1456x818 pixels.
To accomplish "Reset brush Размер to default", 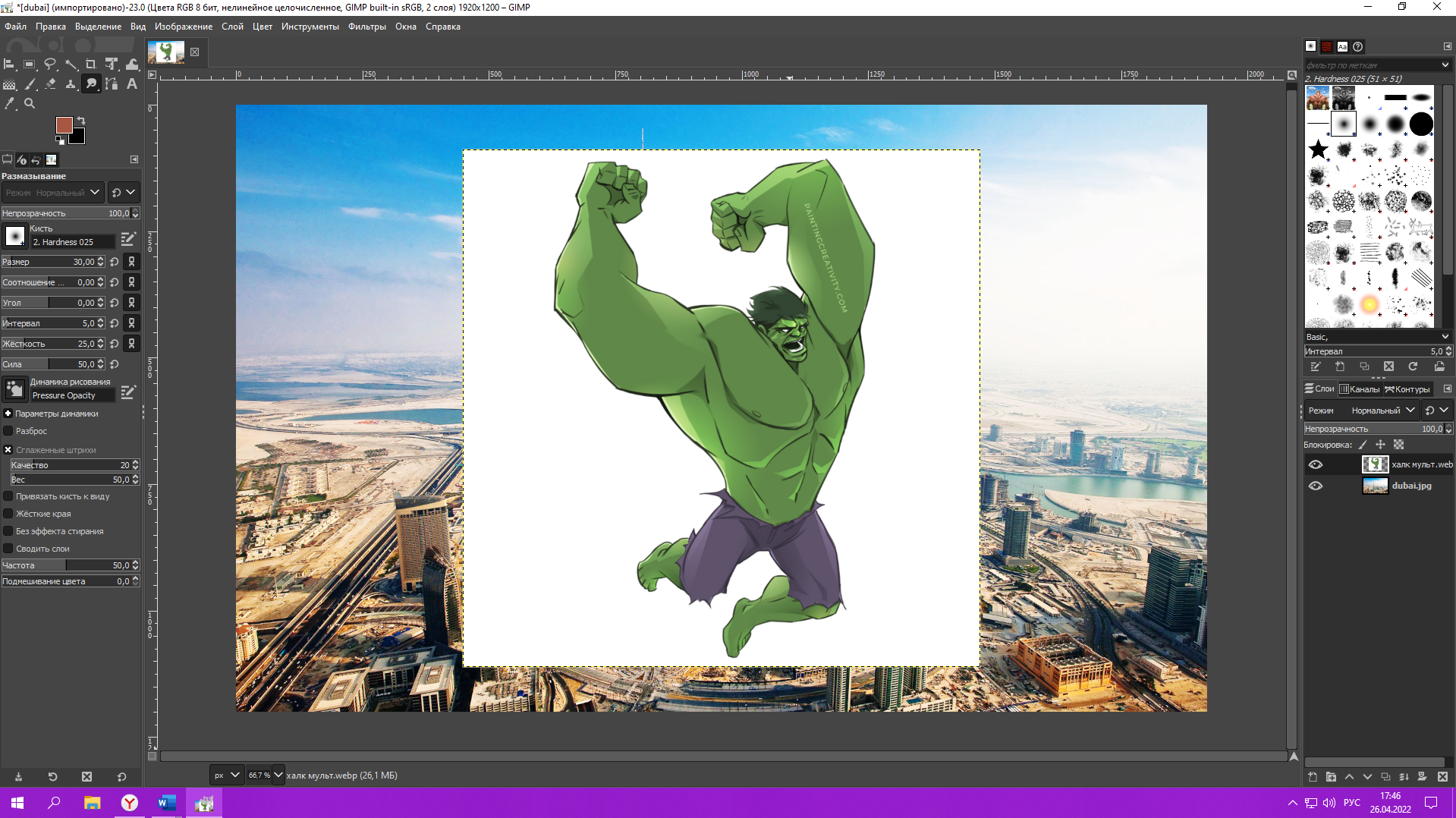I will (x=114, y=262).
